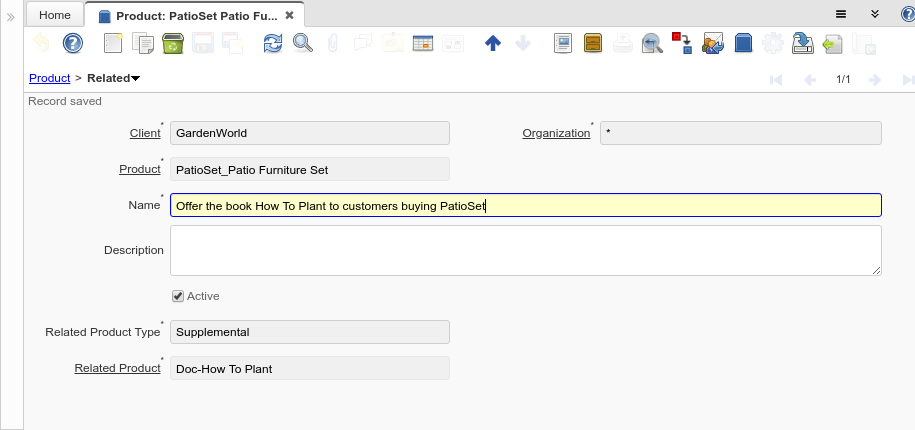
Task: Click the Help icon in the toolbar
Action: tap(72, 43)
